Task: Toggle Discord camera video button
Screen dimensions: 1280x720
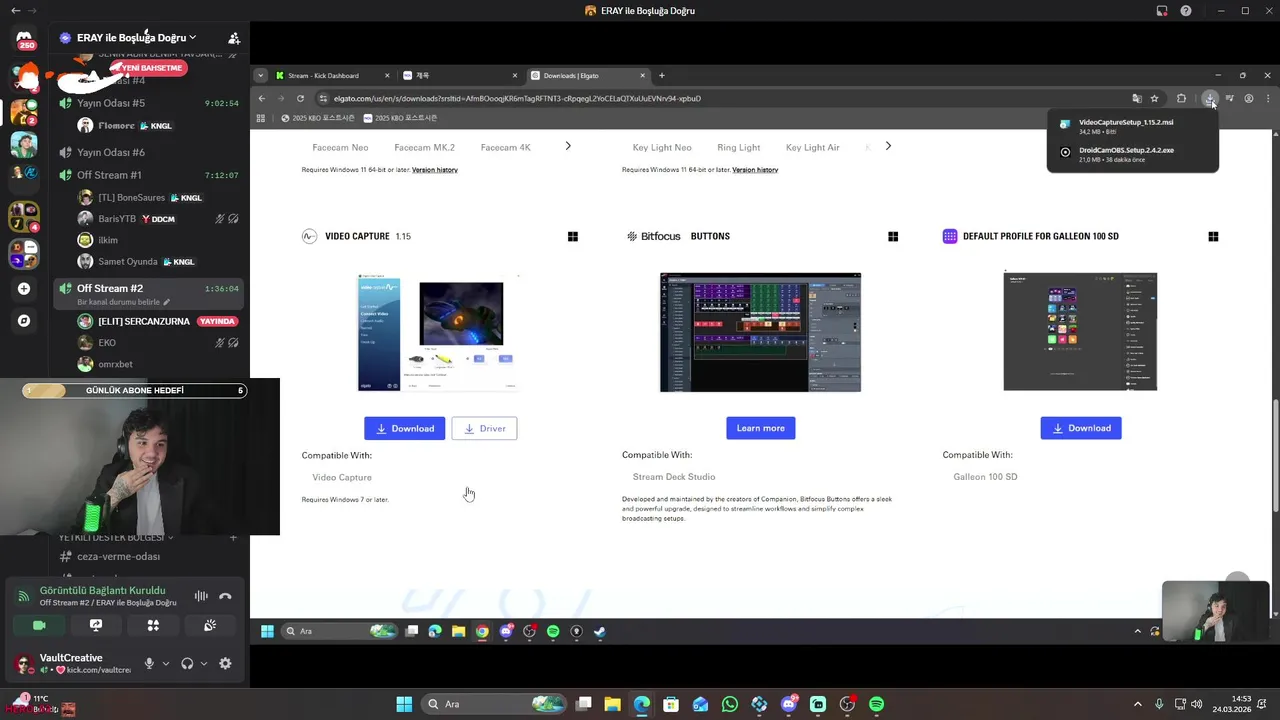Action: pos(39,625)
